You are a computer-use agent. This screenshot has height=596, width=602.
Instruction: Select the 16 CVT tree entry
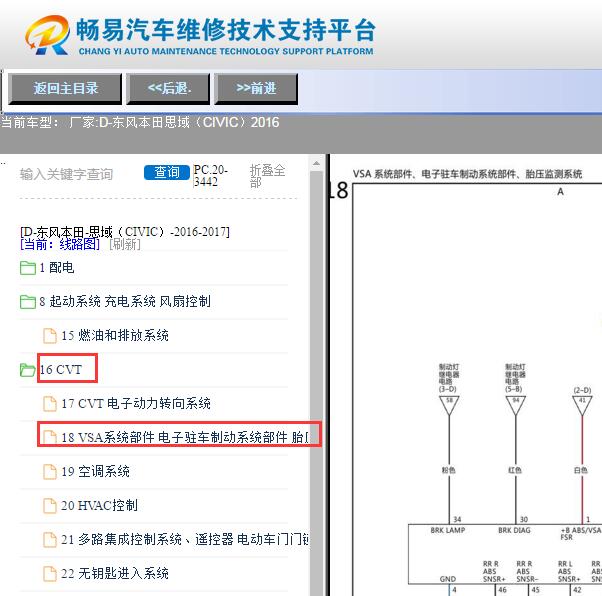tap(61, 370)
